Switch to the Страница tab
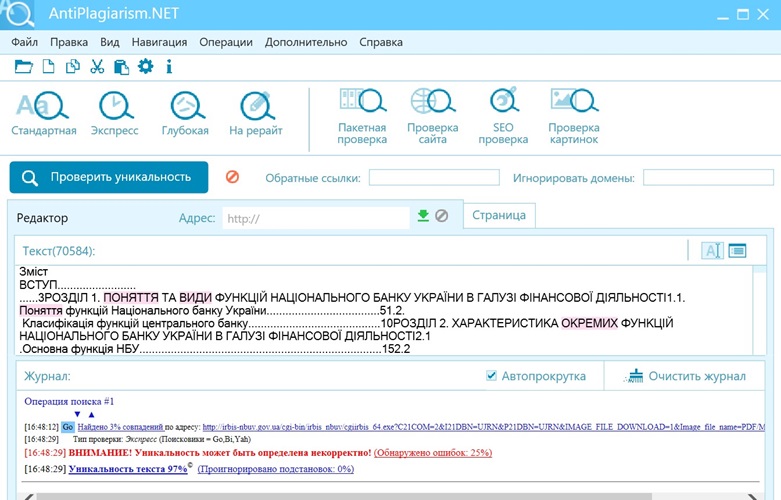781x500 pixels. pos(499,215)
